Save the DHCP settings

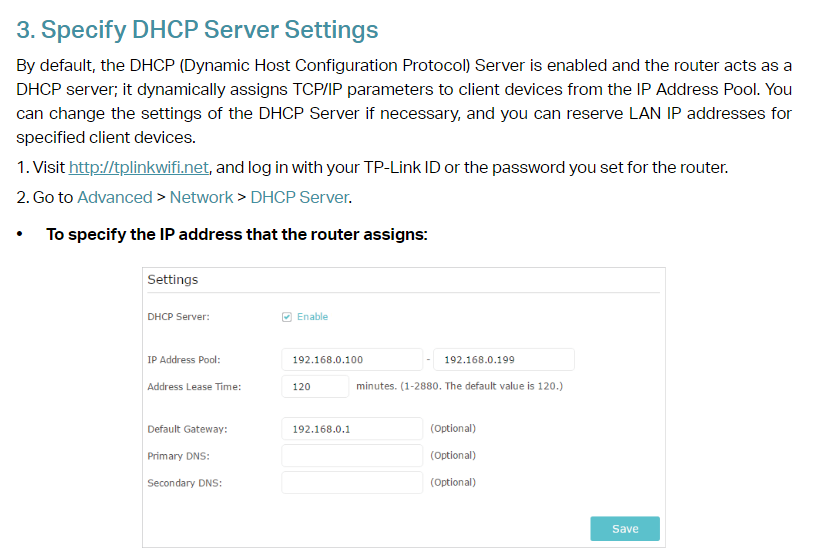625,528
